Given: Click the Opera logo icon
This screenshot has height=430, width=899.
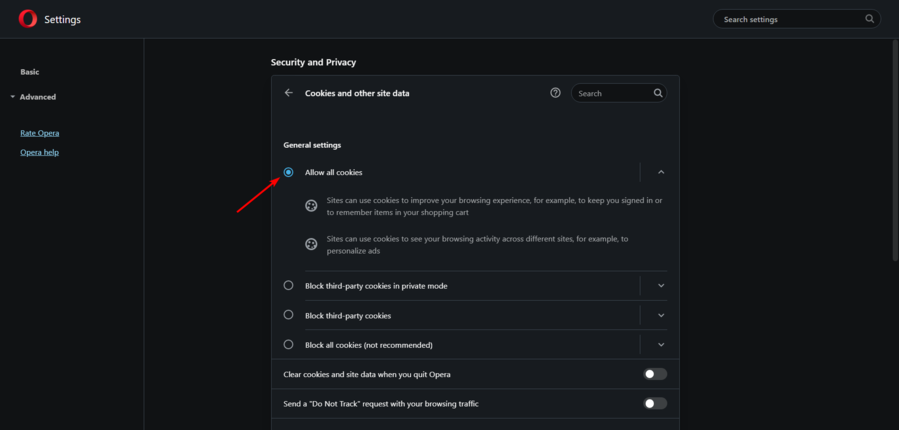Looking at the screenshot, I should point(28,19).
